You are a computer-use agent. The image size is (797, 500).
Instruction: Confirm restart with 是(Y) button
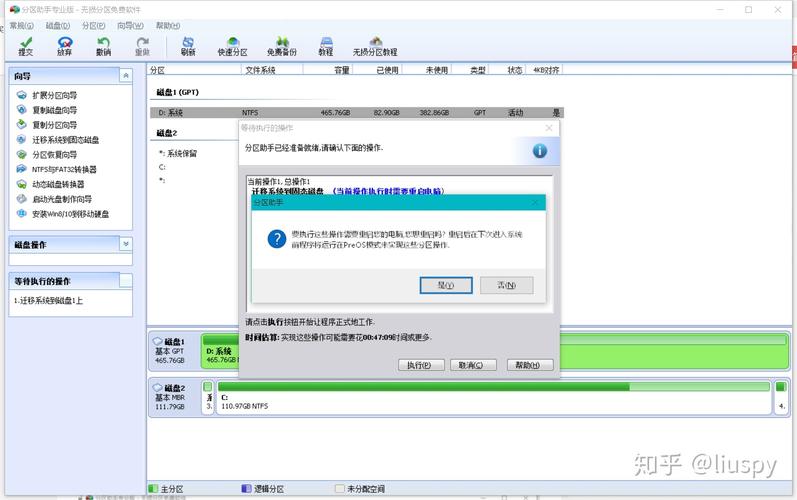pyautogui.click(x=446, y=285)
